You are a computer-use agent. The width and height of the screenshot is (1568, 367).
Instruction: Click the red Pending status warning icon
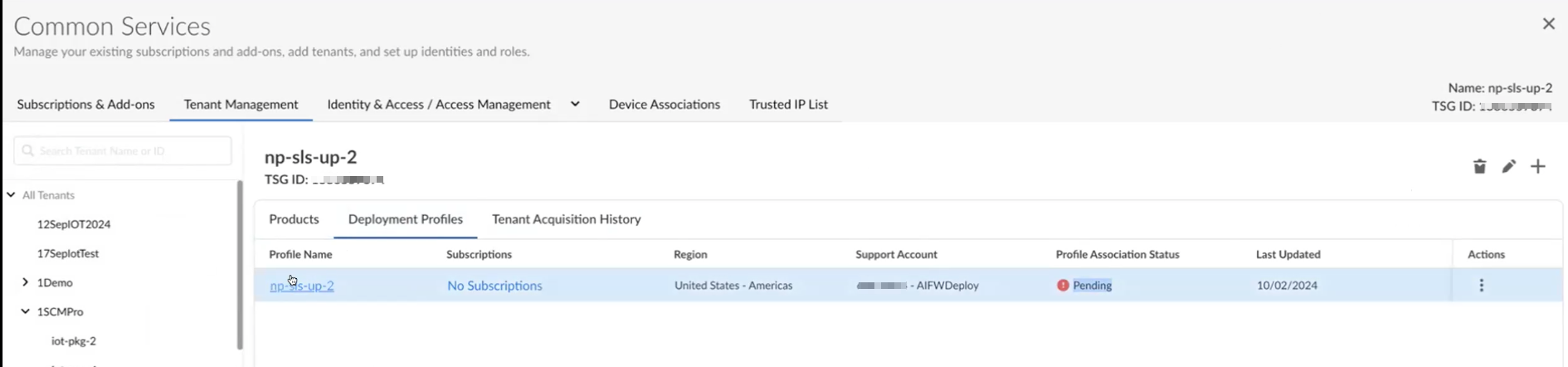click(x=1063, y=286)
